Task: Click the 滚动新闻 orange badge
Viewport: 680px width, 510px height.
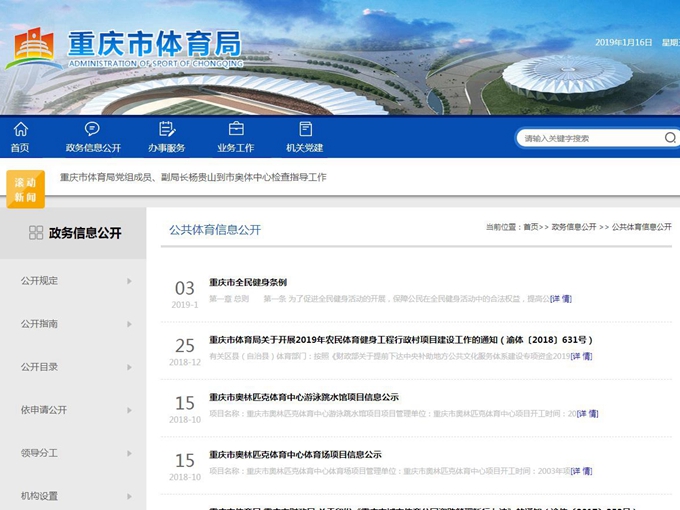Action: pyautogui.click(x=25, y=189)
